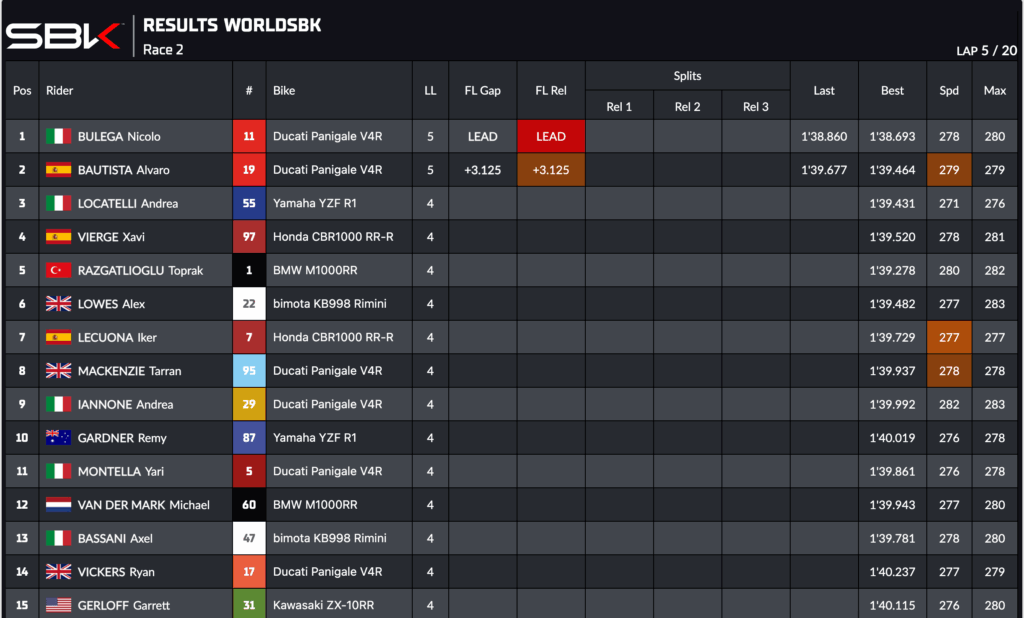Select the FL Gap column header
Viewport: 1024px width, 618px height.
483,91
